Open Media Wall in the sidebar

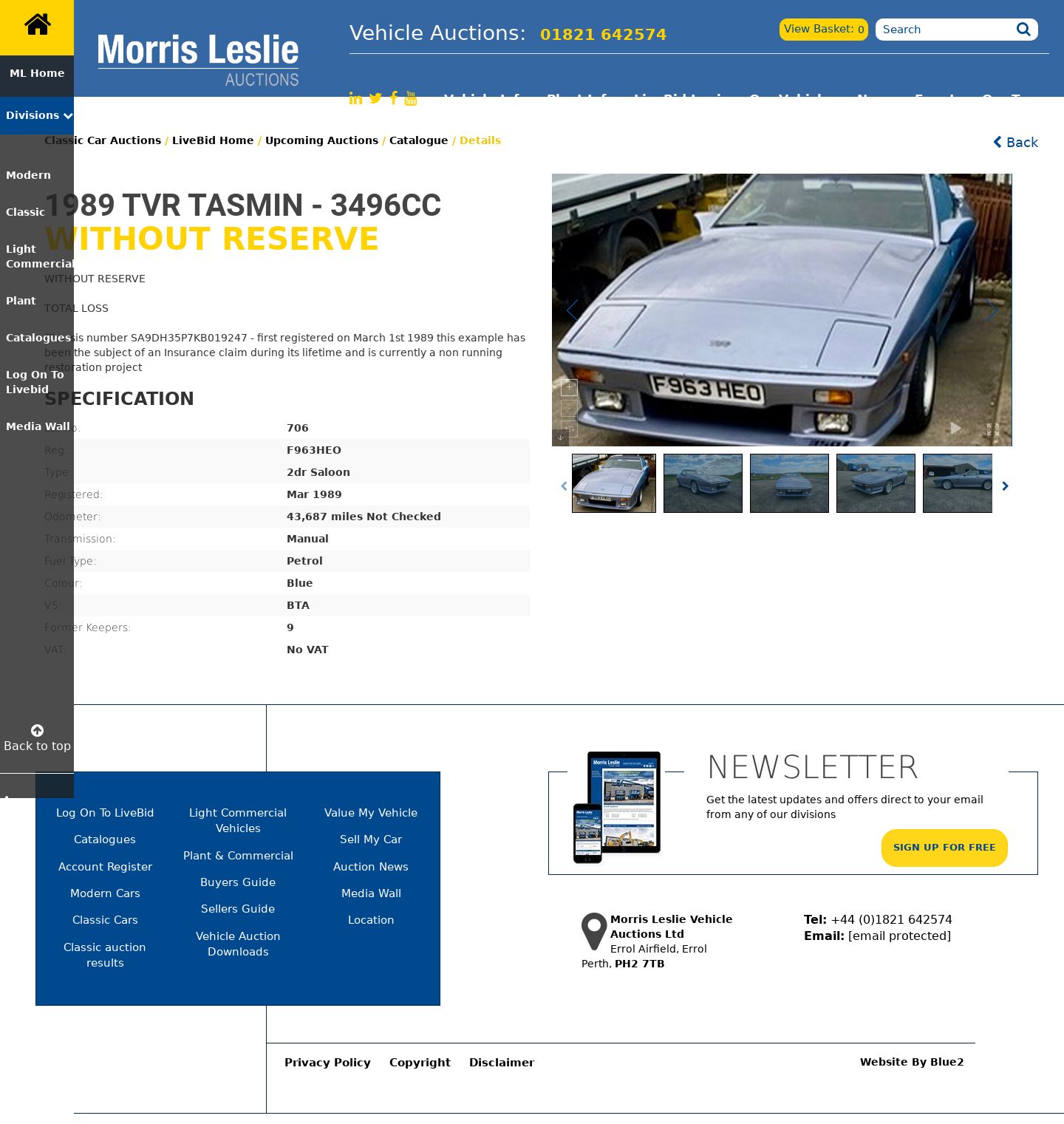[x=38, y=426]
